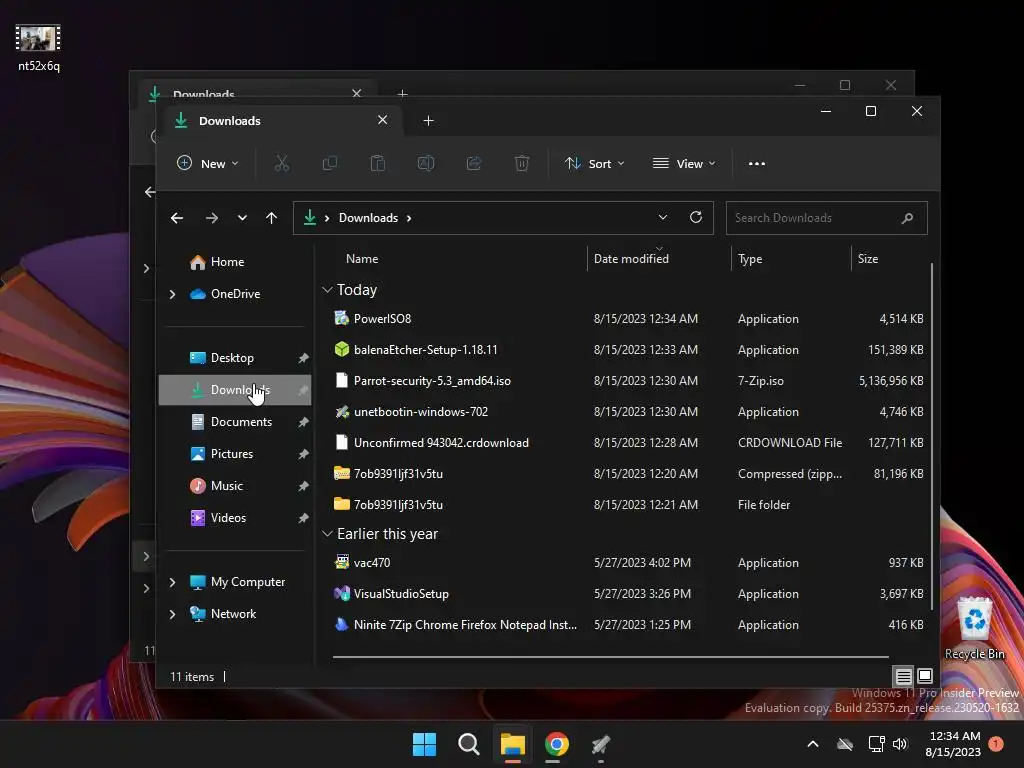Refresh the Downloads folder view
1024x768 pixels.
[696, 217]
